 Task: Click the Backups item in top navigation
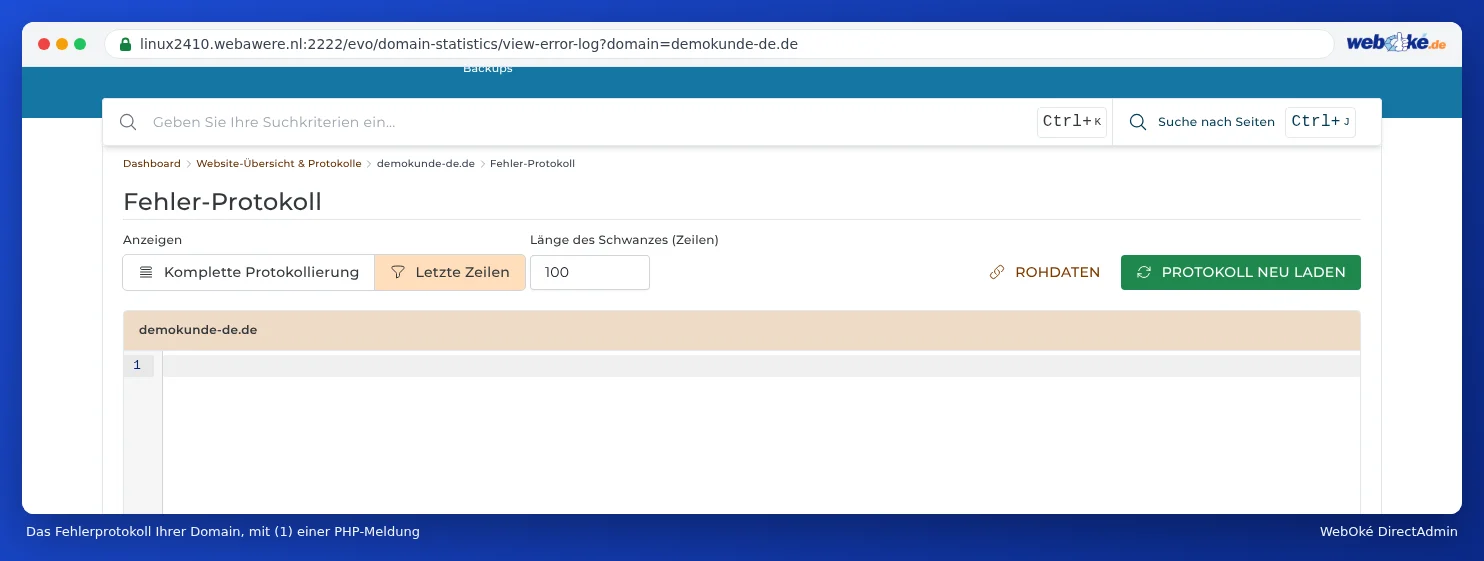pos(488,68)
